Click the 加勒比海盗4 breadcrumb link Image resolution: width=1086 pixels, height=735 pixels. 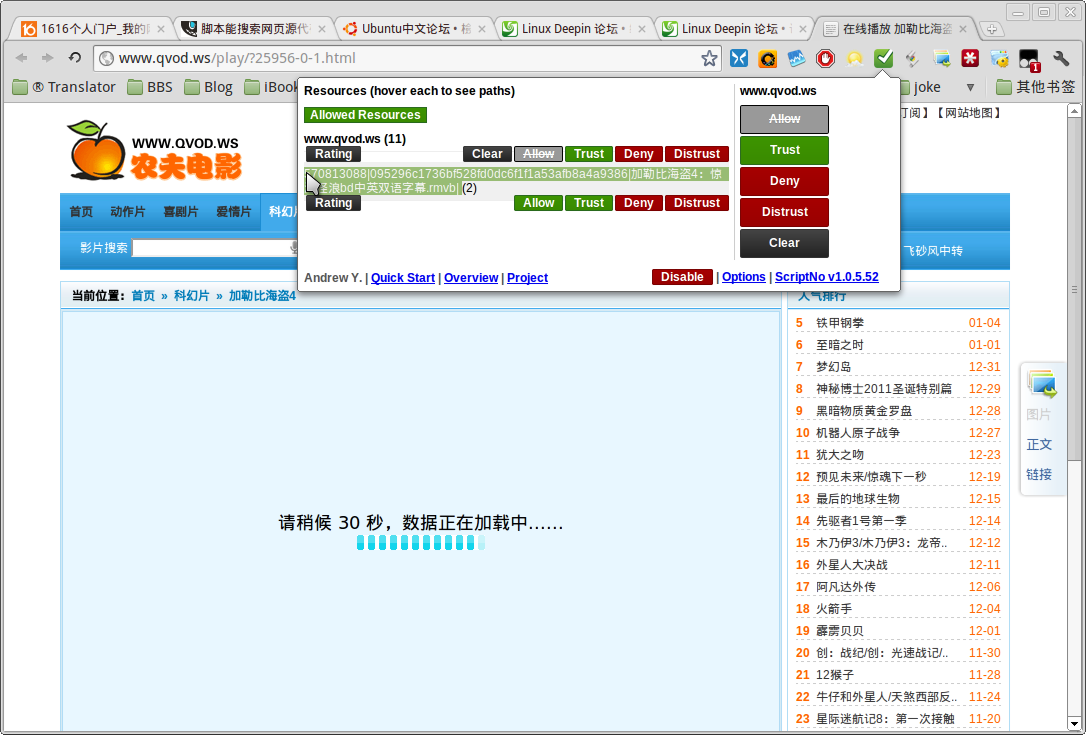point(262,296)
